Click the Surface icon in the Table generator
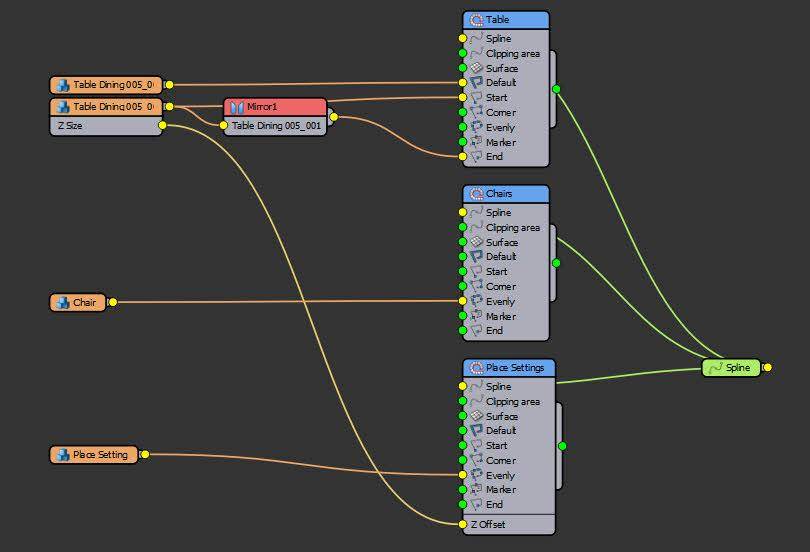The height and width of the screenshot is (552, 810). pyautogui.click(x=477, y=68)
